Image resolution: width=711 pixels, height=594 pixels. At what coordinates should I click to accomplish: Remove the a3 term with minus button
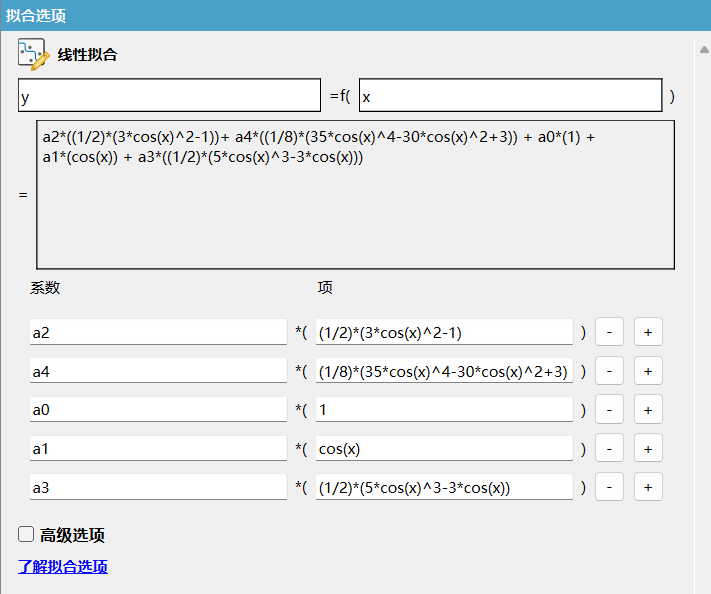609,488
